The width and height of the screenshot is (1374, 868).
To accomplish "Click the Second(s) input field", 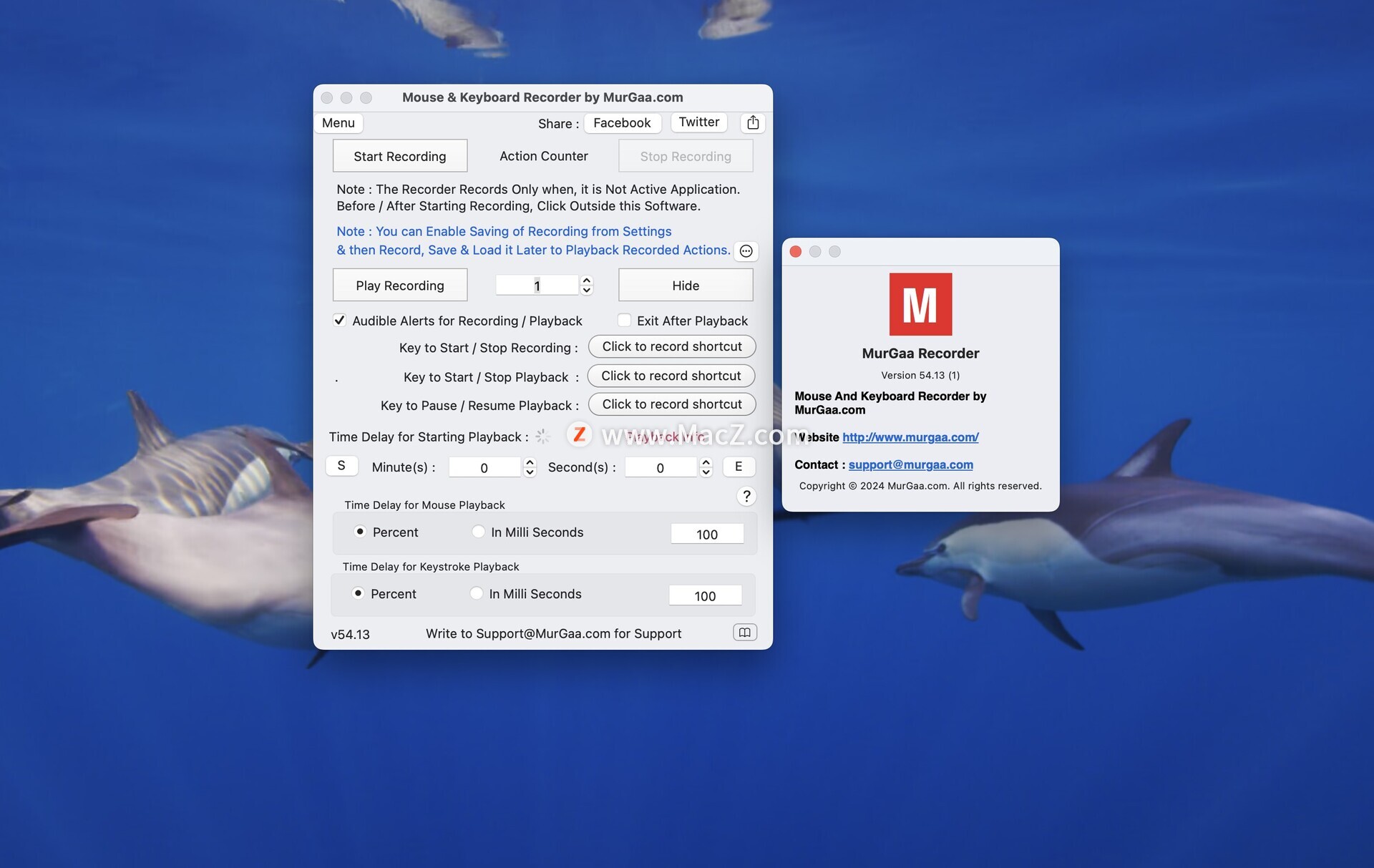I will (x=661, y=467).
